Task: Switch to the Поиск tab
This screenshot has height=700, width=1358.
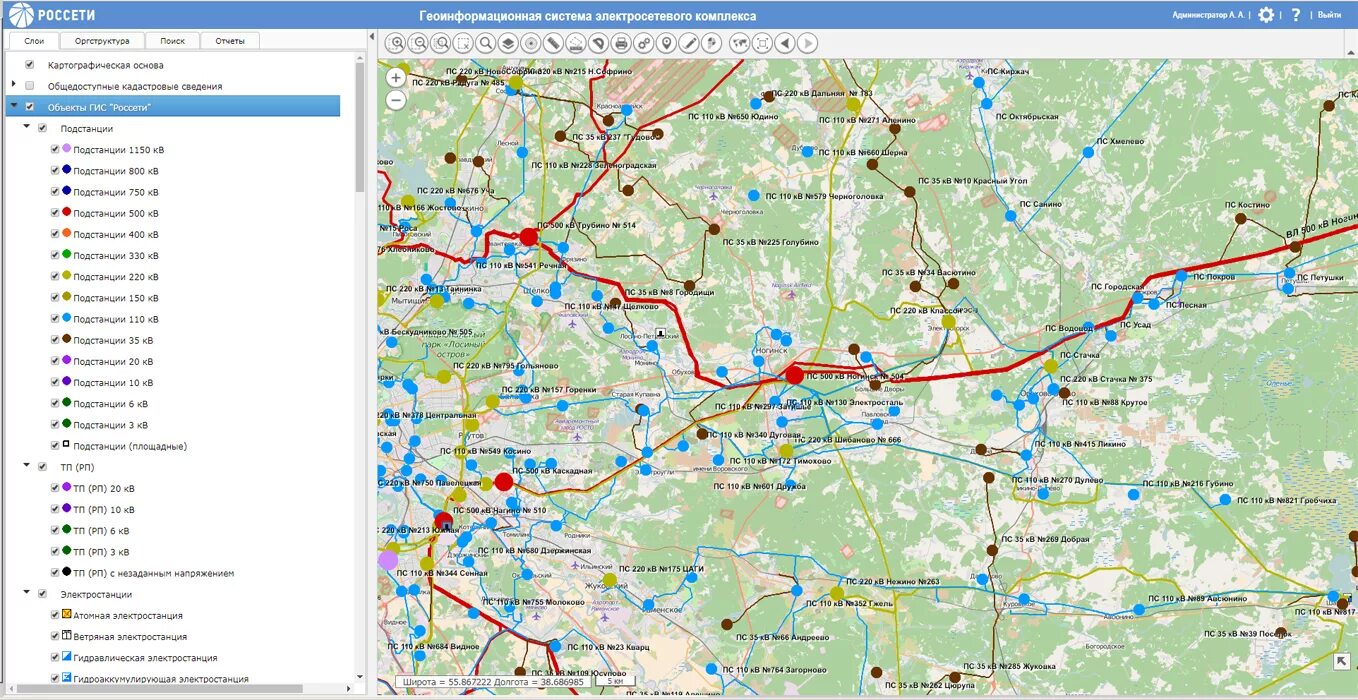Action: tap(173, 41)
